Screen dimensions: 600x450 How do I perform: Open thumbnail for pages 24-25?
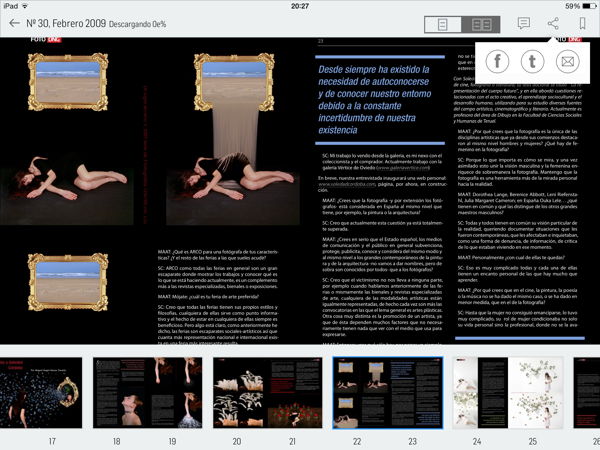pos(508,393)
